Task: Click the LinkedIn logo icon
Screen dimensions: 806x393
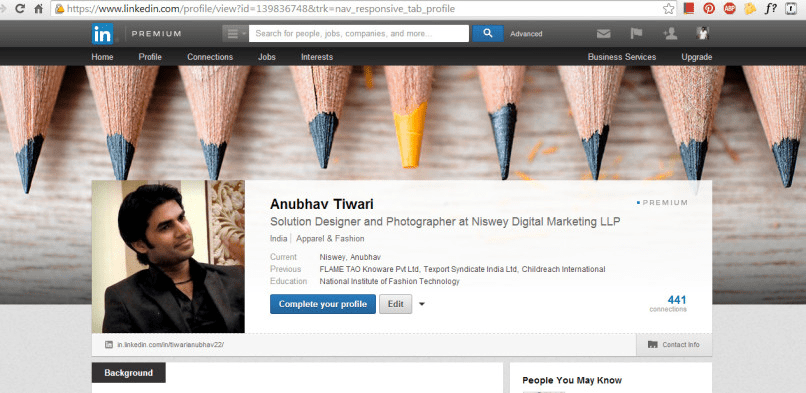Action: pyautogui.click(x=102, y=34)
